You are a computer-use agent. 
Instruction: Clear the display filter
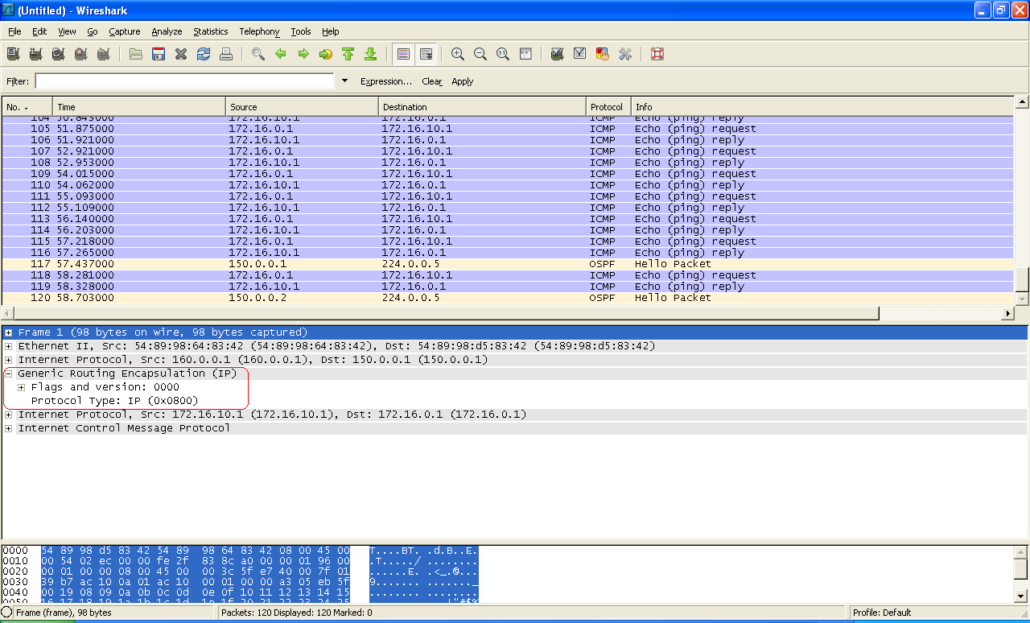tap(432, 81)
